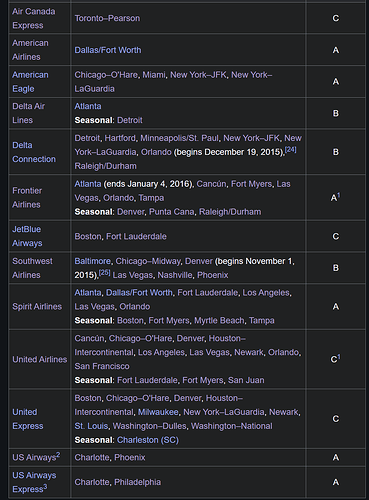This screenshot has width=369, height=500.
Task: Follow Chicago–O'Hare in American Eagle row
Action: [106, 75]
